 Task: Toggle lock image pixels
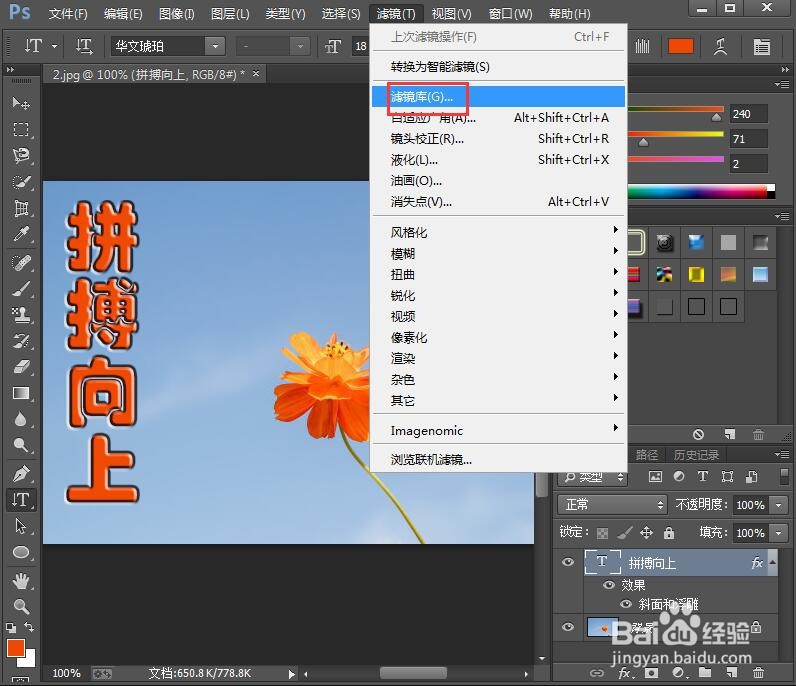pyautogui.click(x=625, y=533)
